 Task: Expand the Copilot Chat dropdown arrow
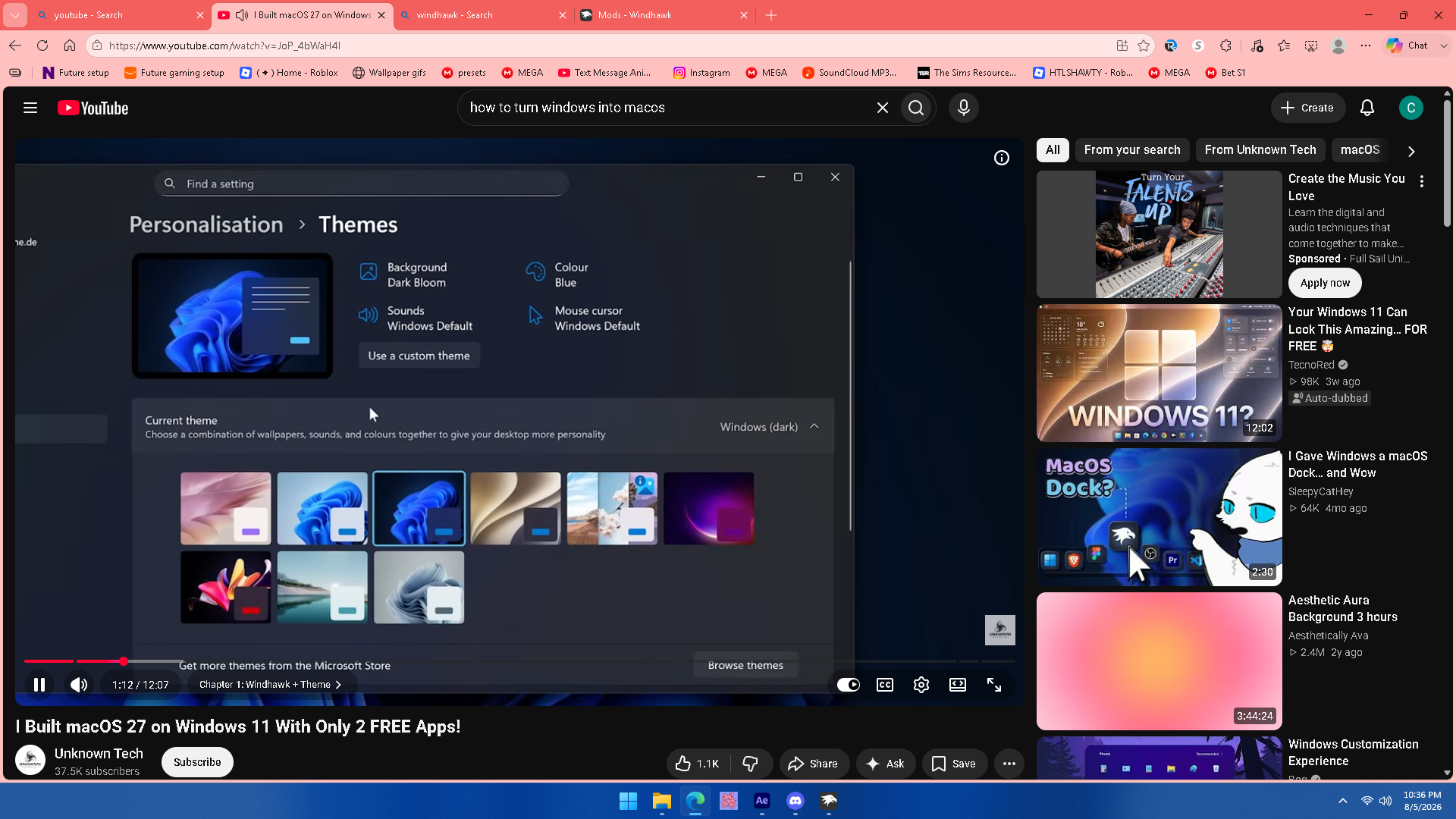pos(1444,45)
